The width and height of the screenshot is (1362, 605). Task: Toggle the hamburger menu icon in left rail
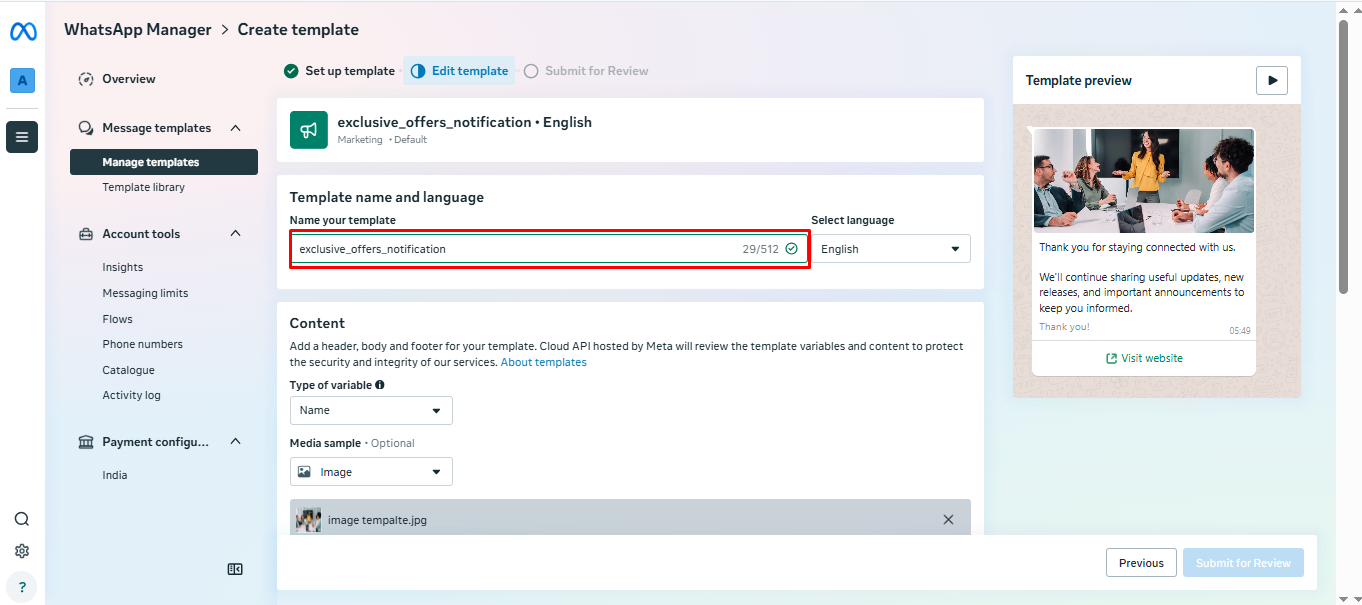[x=22, y=137]
